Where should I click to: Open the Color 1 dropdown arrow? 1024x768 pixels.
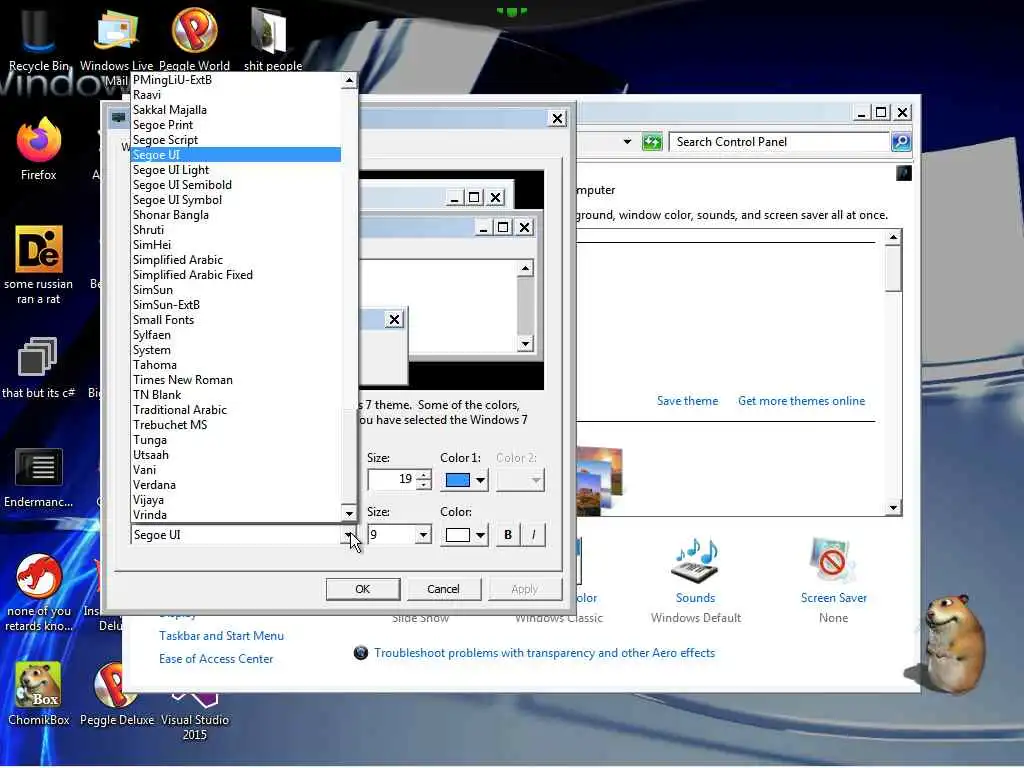click(x=481, y=481)
